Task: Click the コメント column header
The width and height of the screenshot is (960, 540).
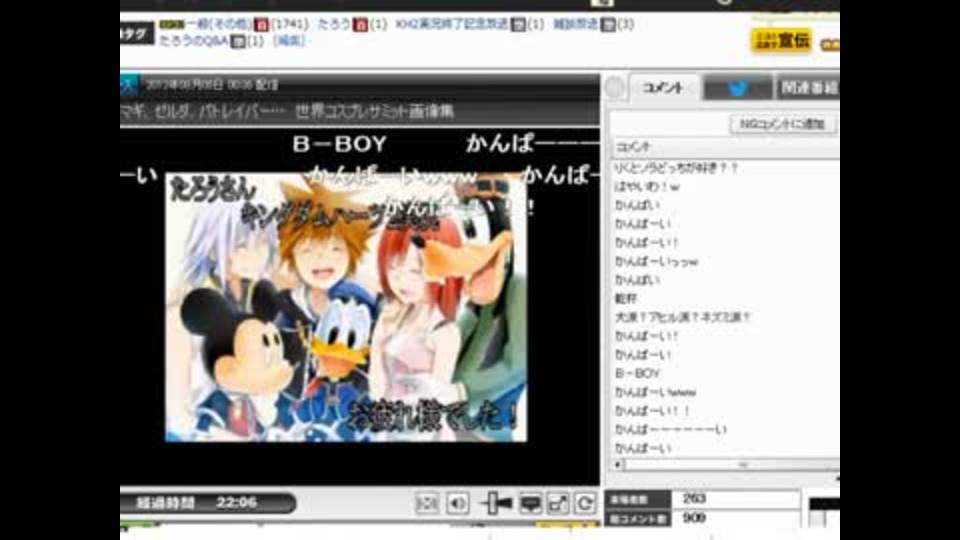Action: point(726,147)
